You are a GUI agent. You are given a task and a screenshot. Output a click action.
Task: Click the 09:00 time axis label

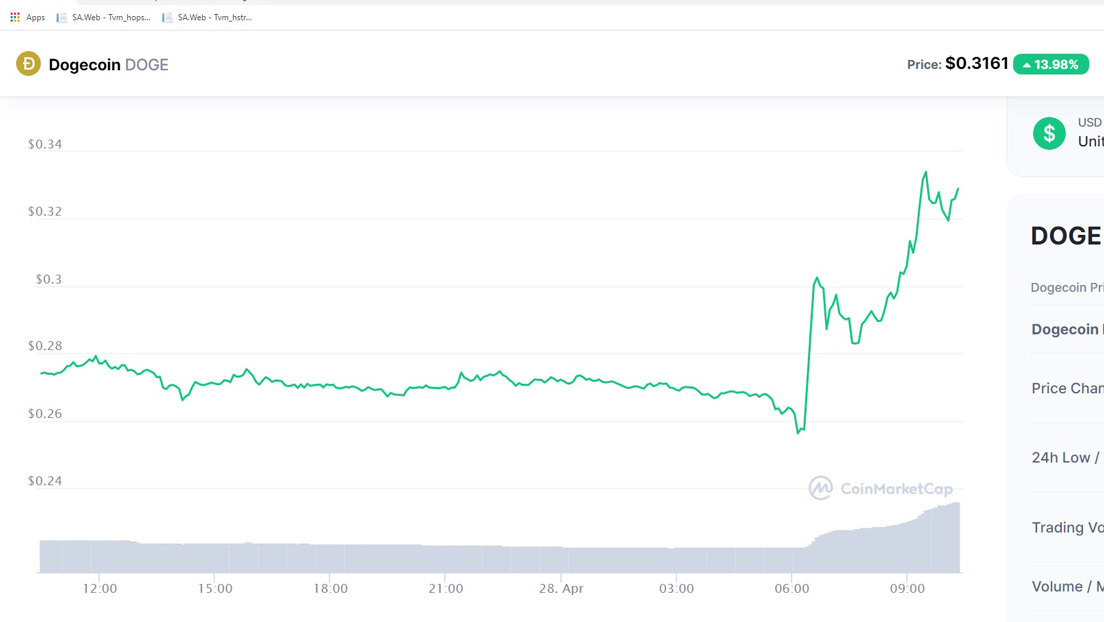click(x=906, y=589)
